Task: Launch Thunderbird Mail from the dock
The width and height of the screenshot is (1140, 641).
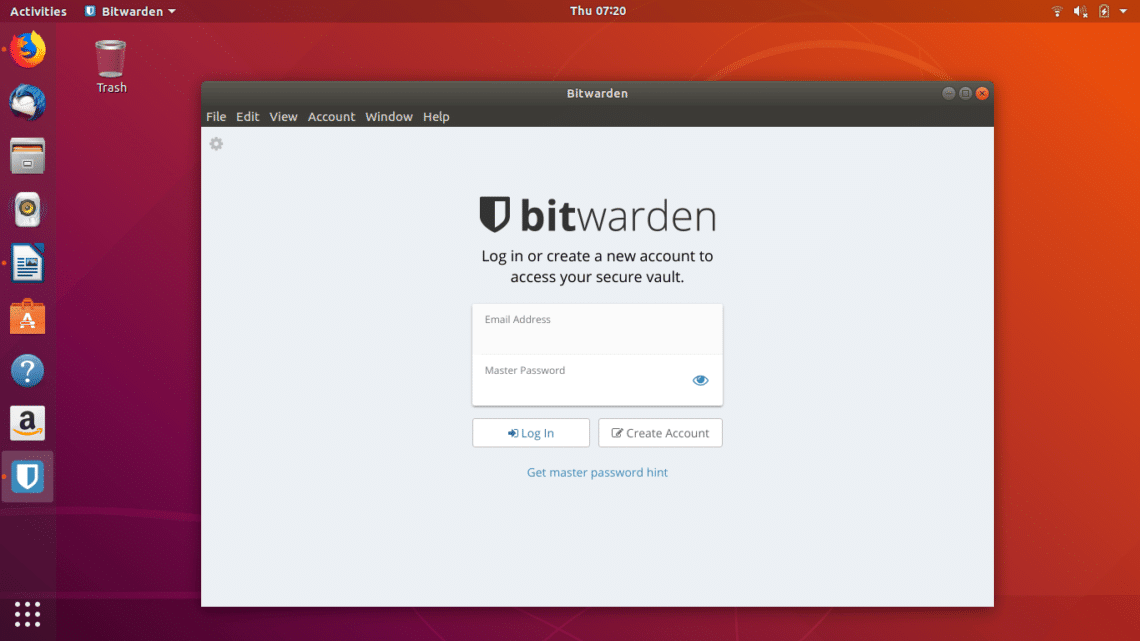Action: [28, 103]
